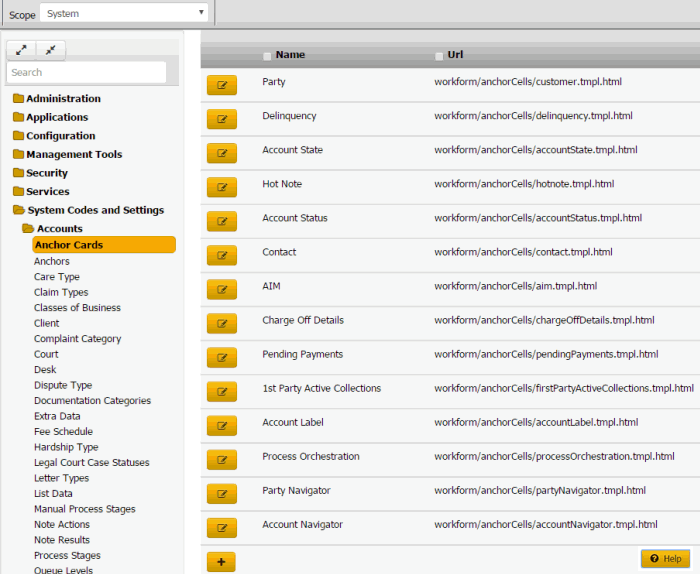Collapse all tree nodes icon
Screen dimensions: 700x574
[x=50, y=50]
